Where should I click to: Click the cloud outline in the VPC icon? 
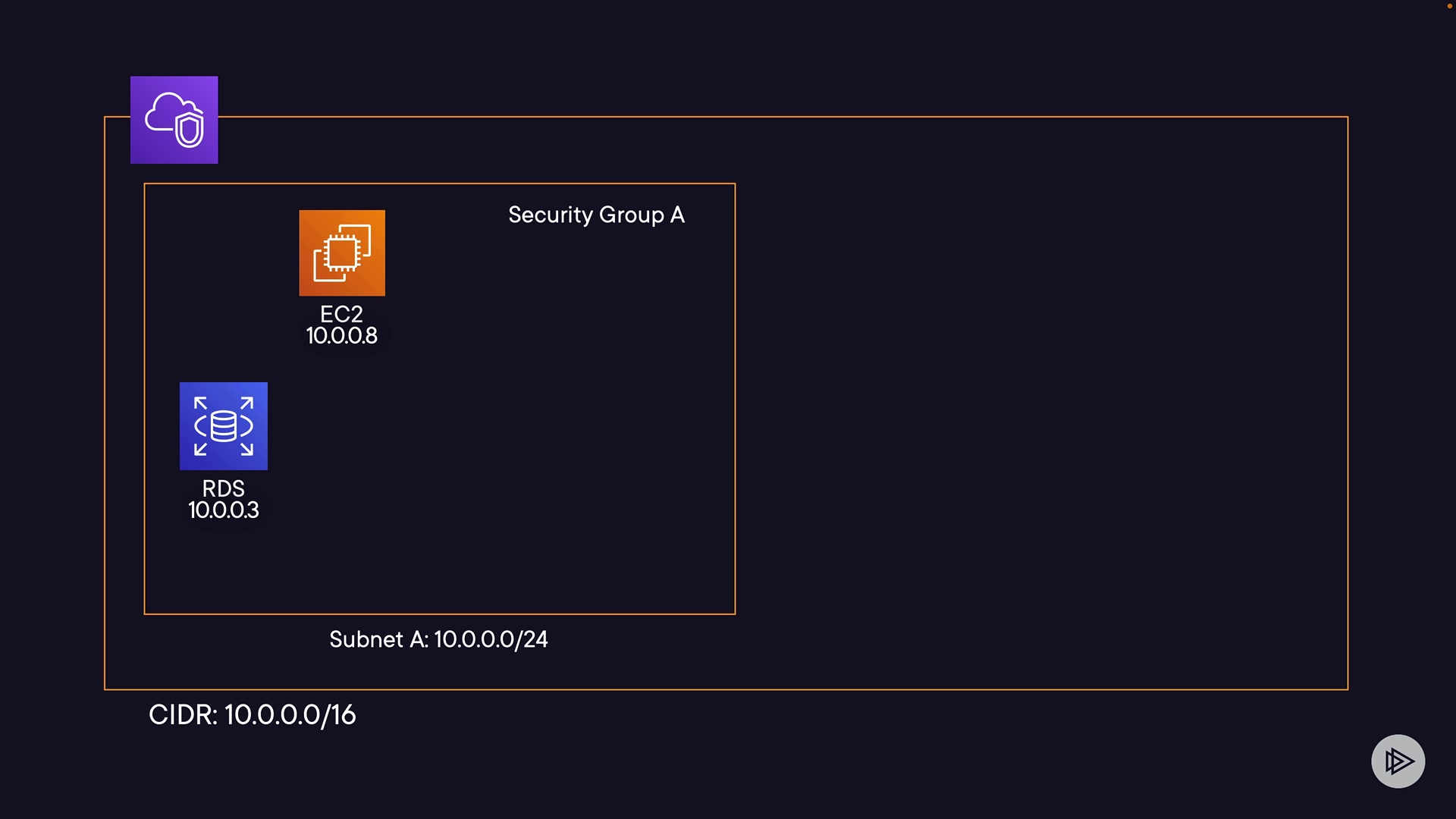click(163, 112)
